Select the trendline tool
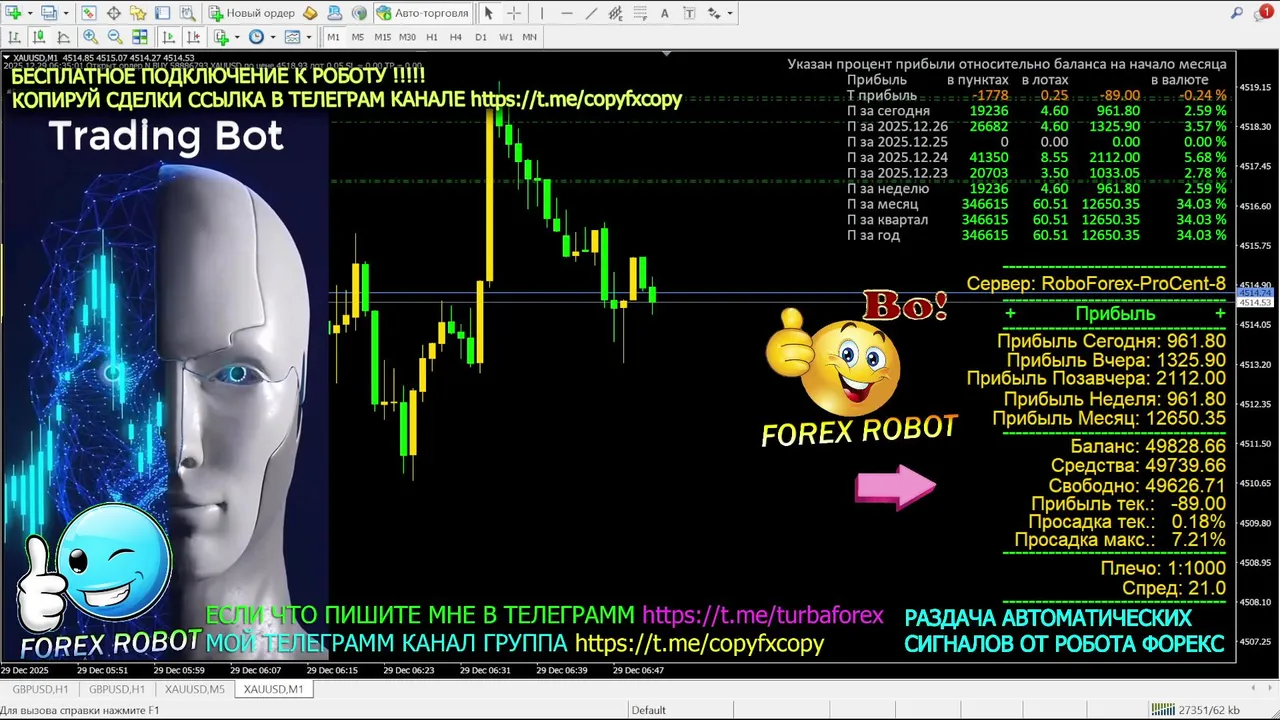1280x720 pixels. (x=591, y=13)
